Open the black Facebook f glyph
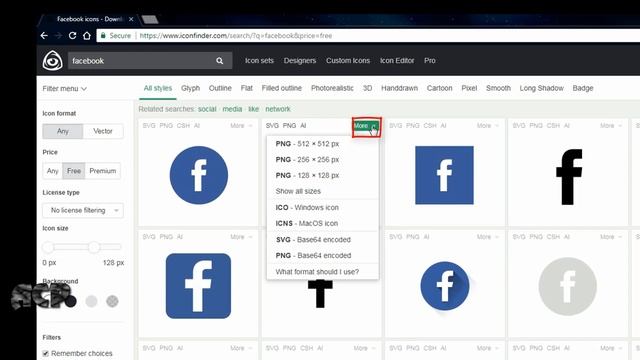Image resolution: width=640 pixels, height=360 pixels. (569, 177)
